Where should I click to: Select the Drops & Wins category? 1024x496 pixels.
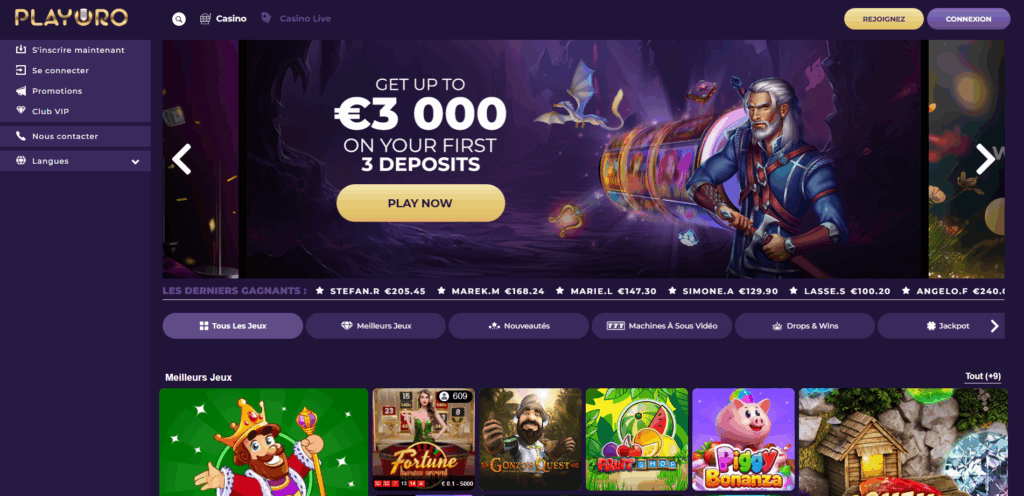pyautogui.click(x=805, y=326)
